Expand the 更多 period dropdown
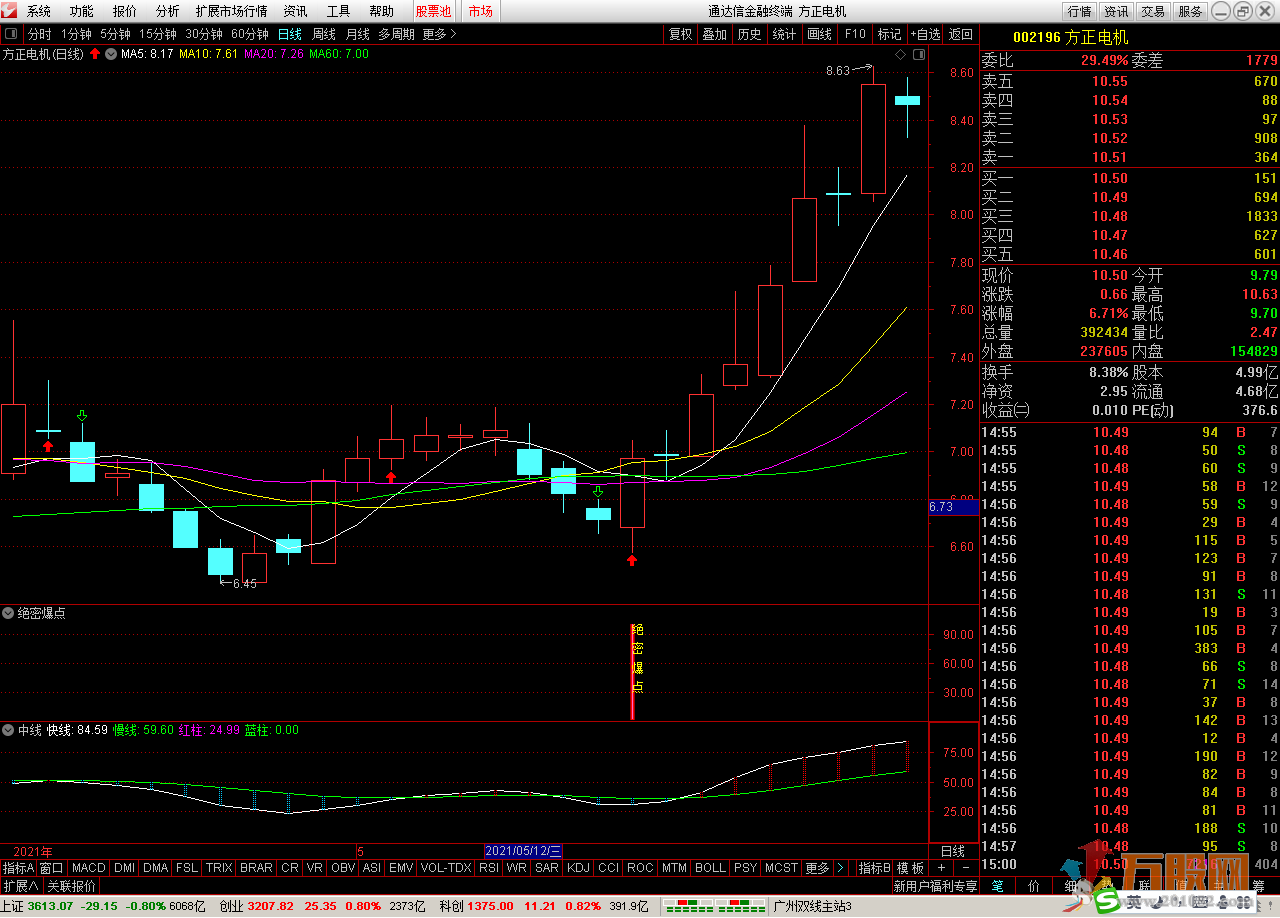The height and width of the screenshot is (918, 1280). 440,34
